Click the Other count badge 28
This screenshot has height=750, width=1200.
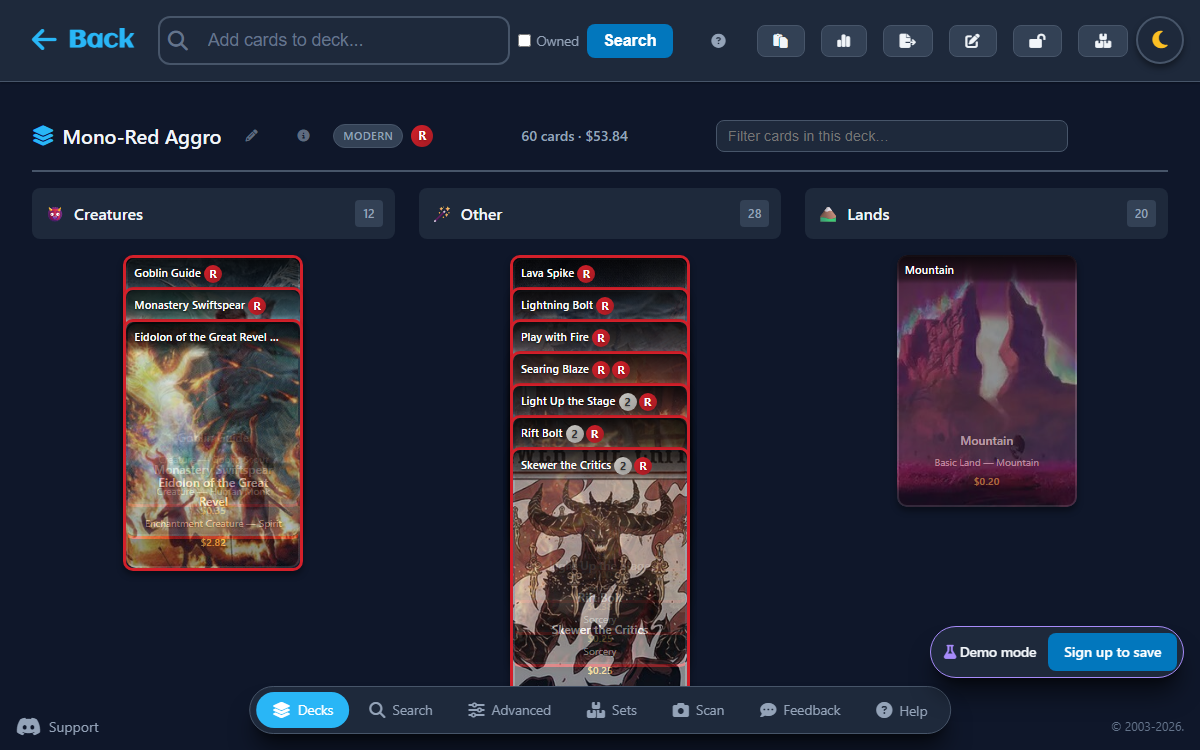(754, 213)
